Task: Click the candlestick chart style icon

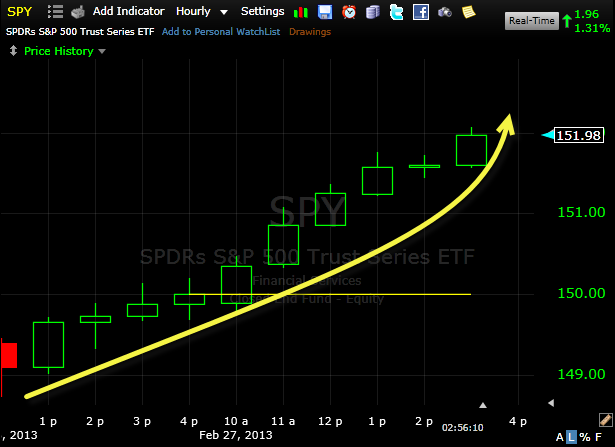Action: [x=301, y=13]
